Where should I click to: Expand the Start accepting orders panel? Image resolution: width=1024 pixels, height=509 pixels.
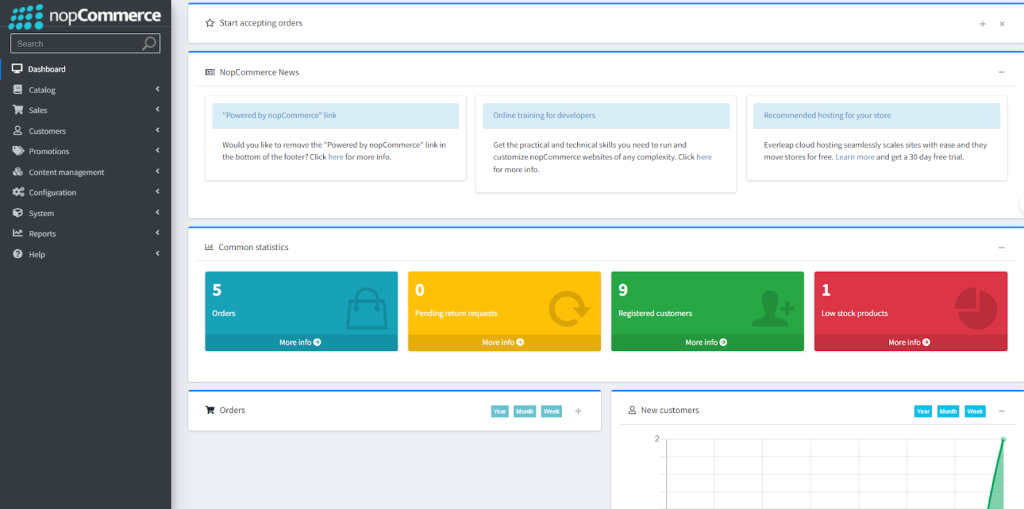982,24
